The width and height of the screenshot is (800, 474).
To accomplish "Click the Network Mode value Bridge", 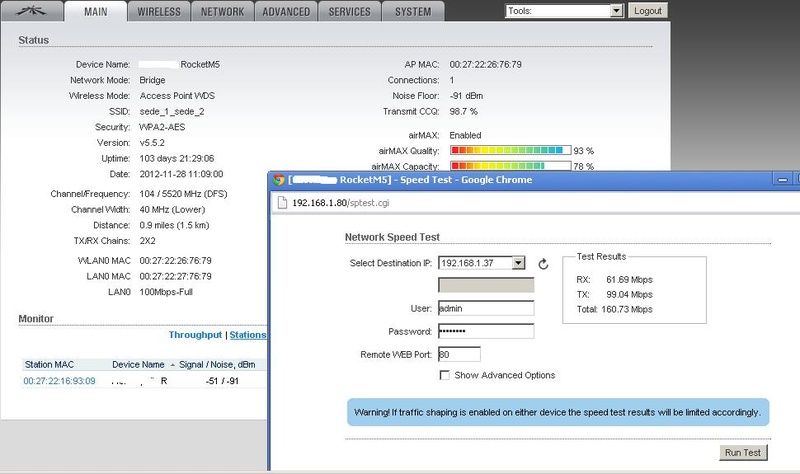I will pos(152,80).
